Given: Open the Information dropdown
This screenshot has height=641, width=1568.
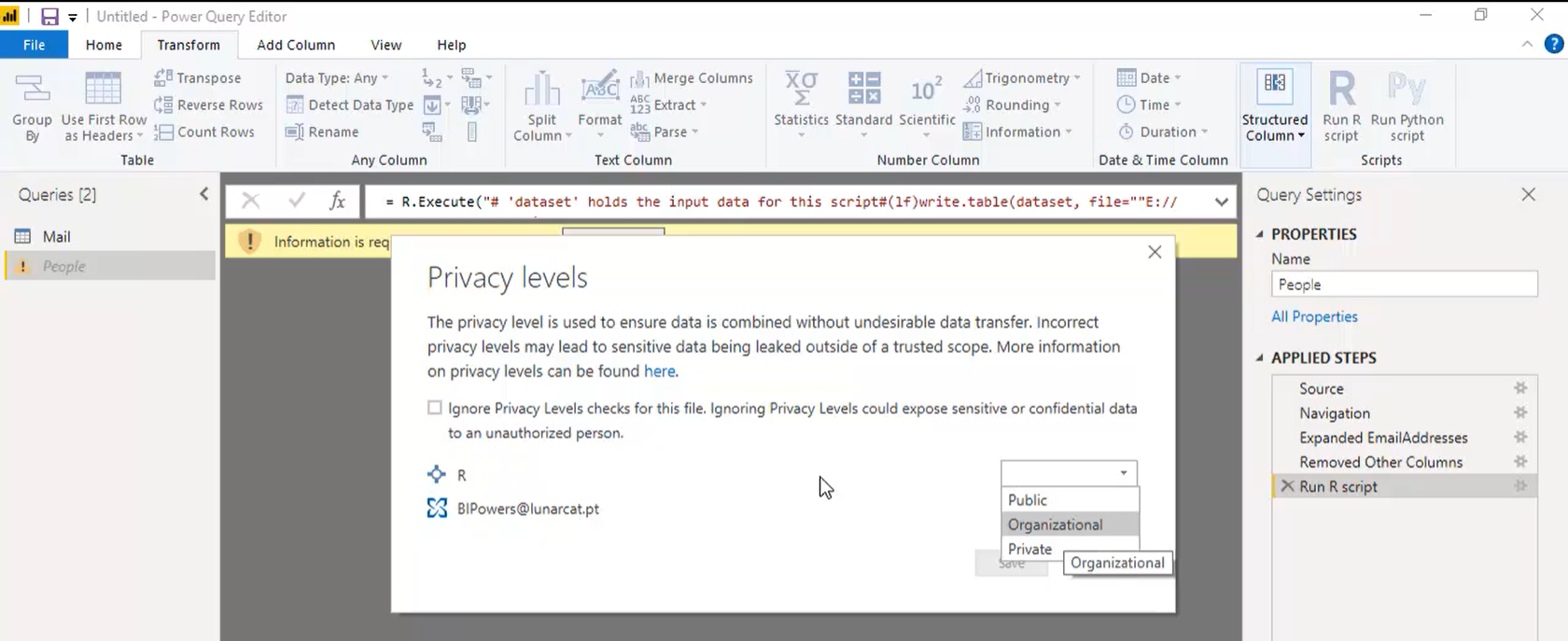Looking at the screenshot, I should click(x=1018, y=132).
